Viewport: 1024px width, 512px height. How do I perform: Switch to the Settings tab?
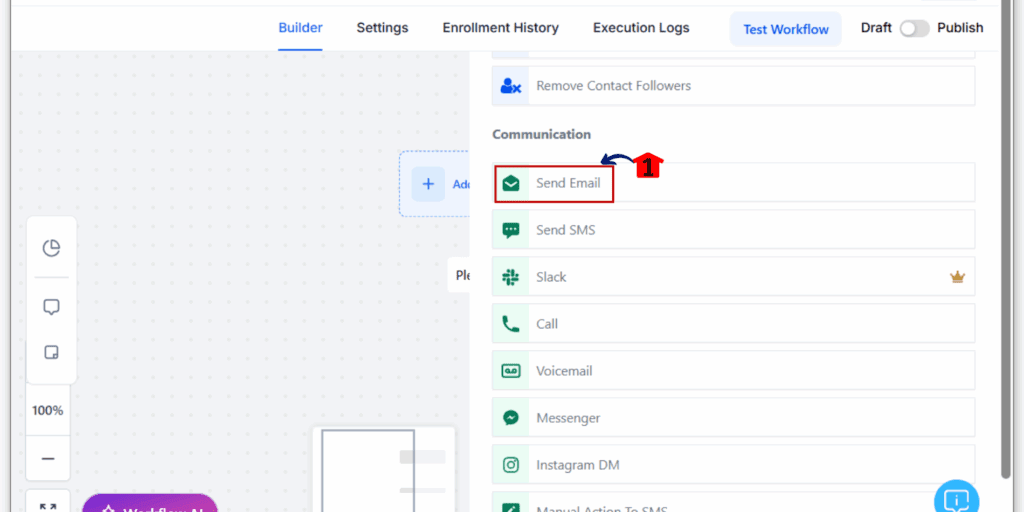[x=382, y=28]
